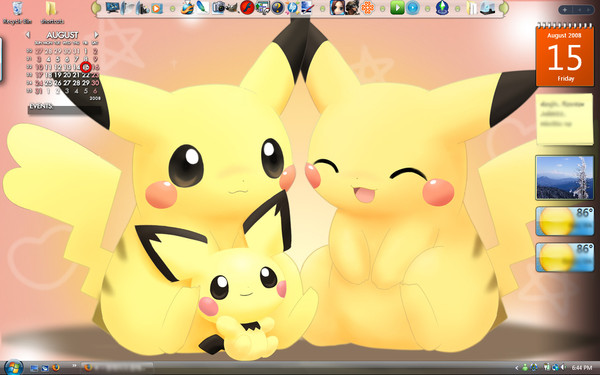Screen dimensions: 600x375
Task: Open the computer drive icon at dock end
Action: click(x=487, y=8)
